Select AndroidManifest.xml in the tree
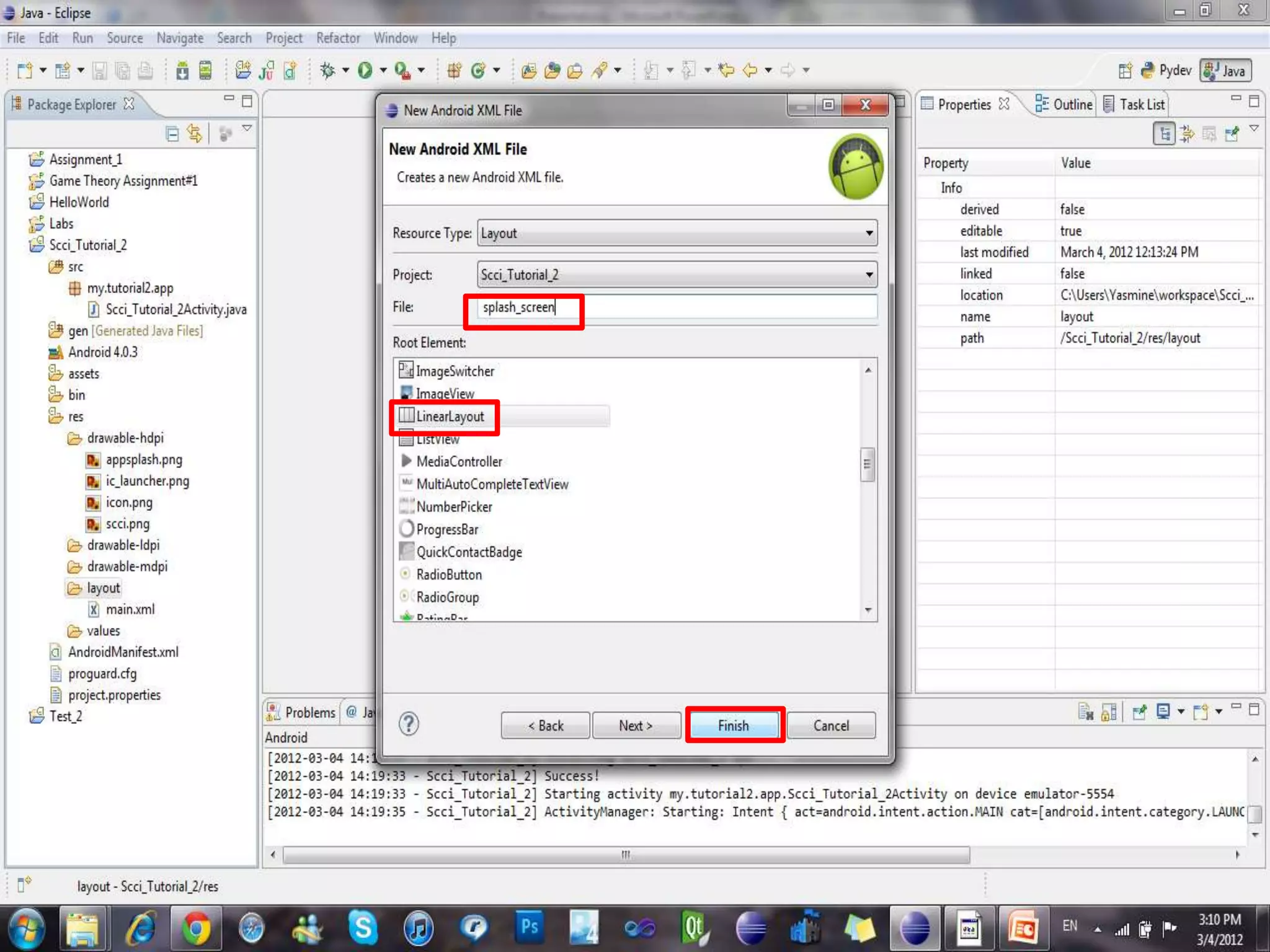This screenshot has height=952, width=1270. tap(114, 652)
